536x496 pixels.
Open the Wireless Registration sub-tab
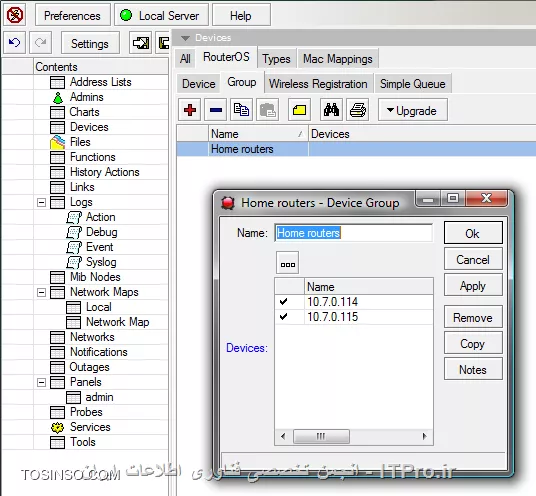coord(318,84)
